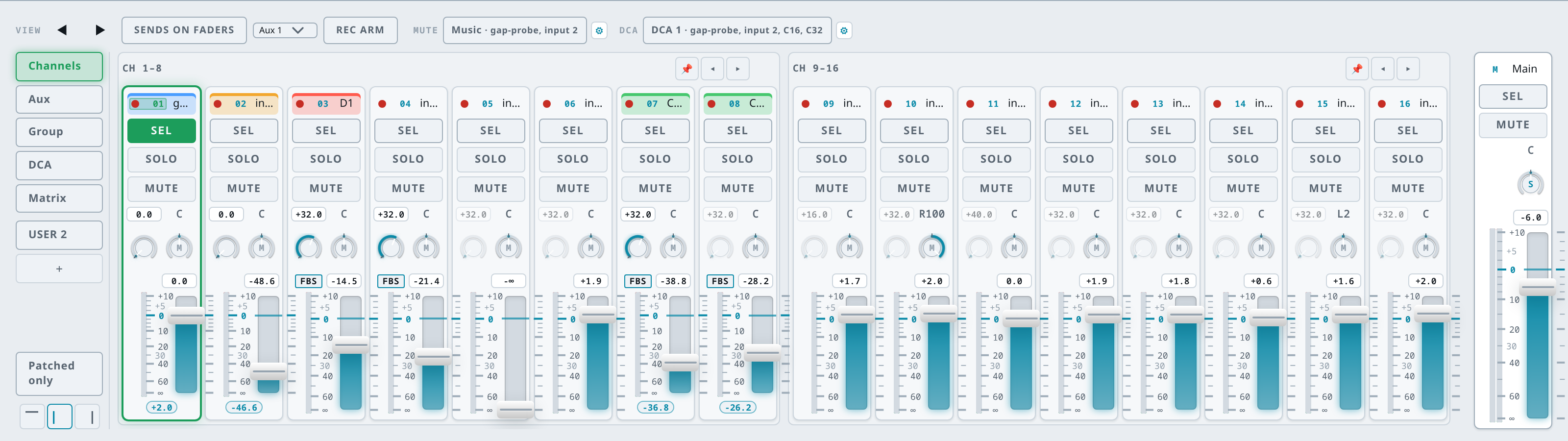The height and width of the screenshot is (441, 1568).
Task: Select the rightmost strip layout icon
Action: pos(88,416)
